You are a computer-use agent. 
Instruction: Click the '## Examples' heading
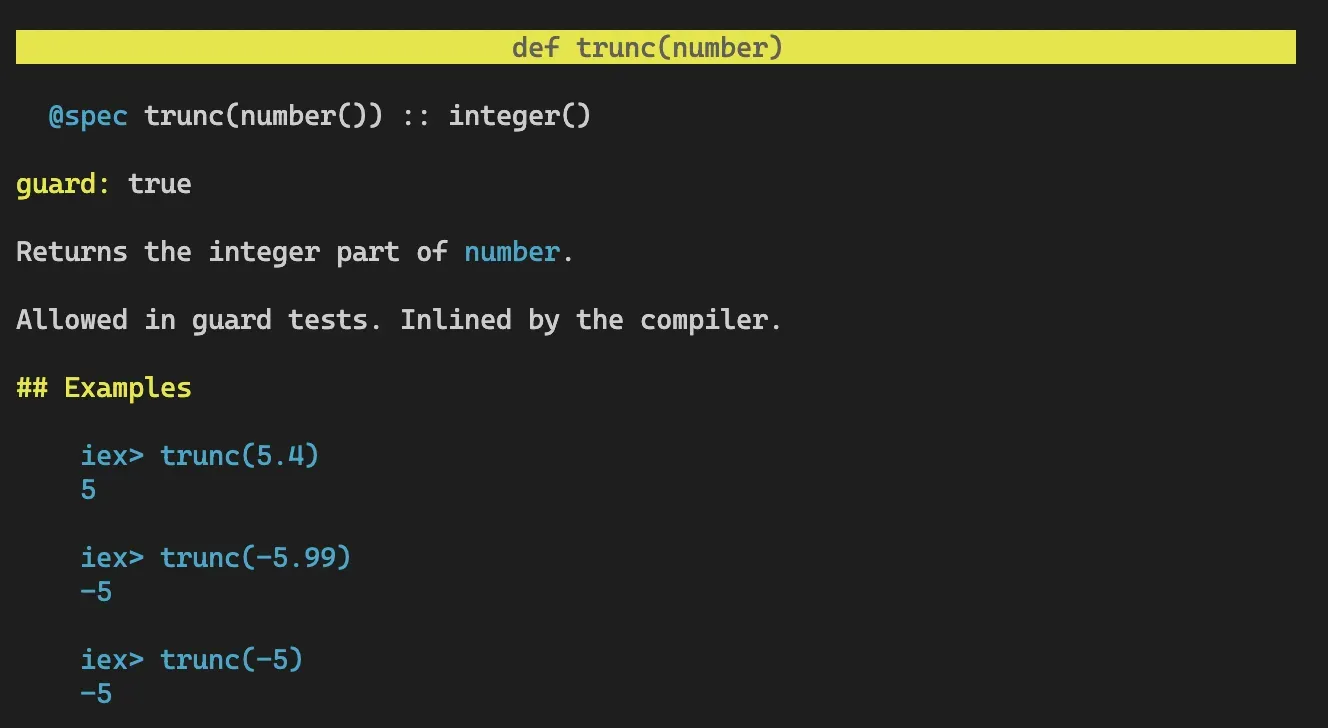(104, 387)
